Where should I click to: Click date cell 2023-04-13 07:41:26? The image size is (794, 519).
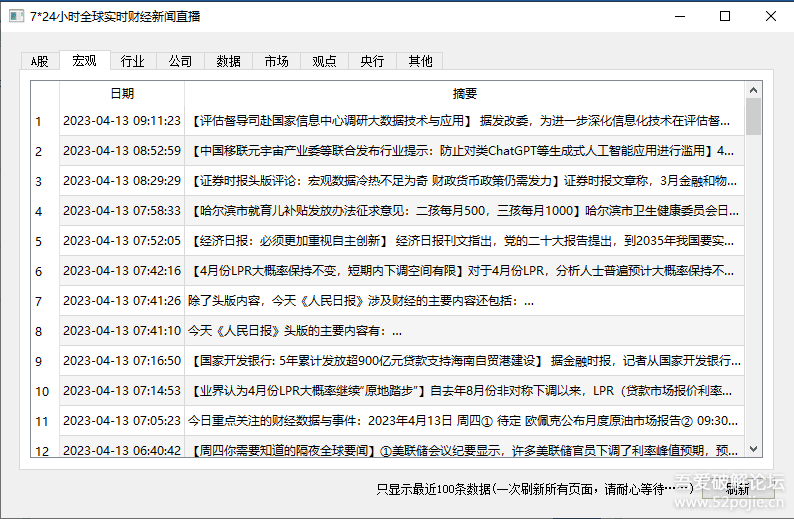(122, 301)
